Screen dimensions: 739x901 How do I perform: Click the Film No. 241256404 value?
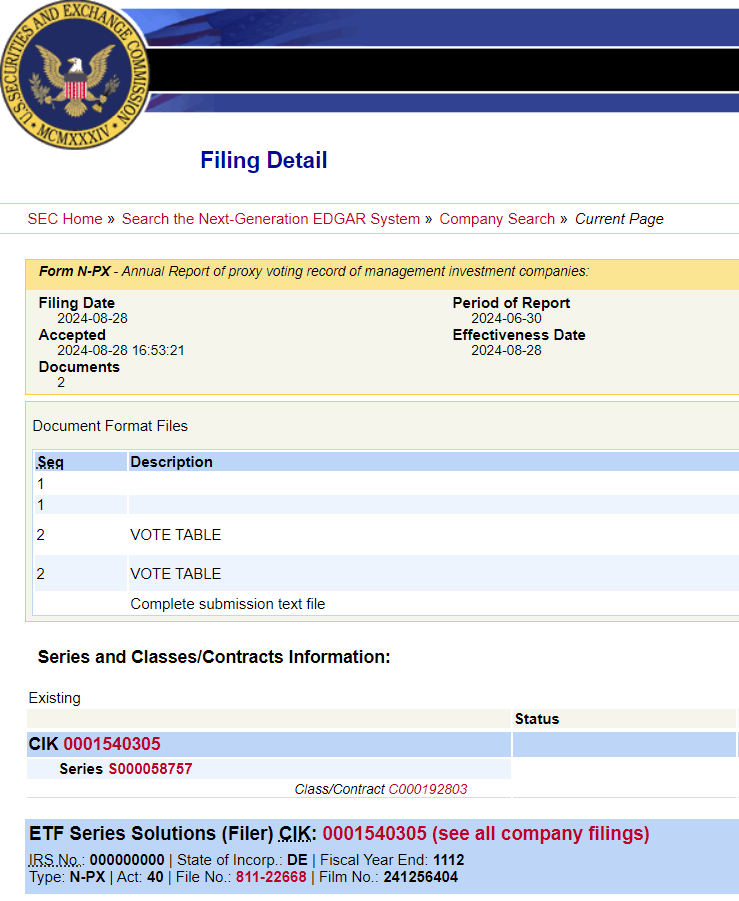pos(420,876)
